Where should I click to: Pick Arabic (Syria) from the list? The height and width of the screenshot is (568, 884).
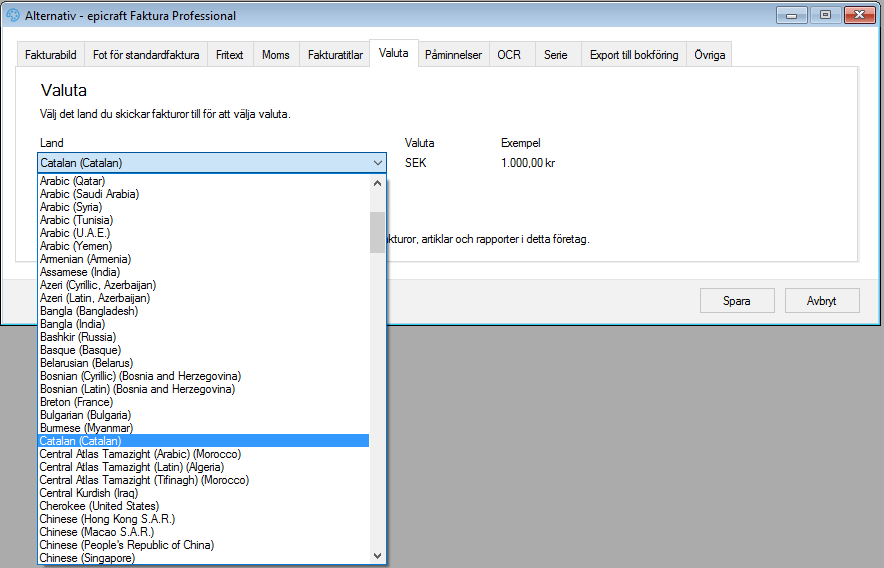coord(204,207)
